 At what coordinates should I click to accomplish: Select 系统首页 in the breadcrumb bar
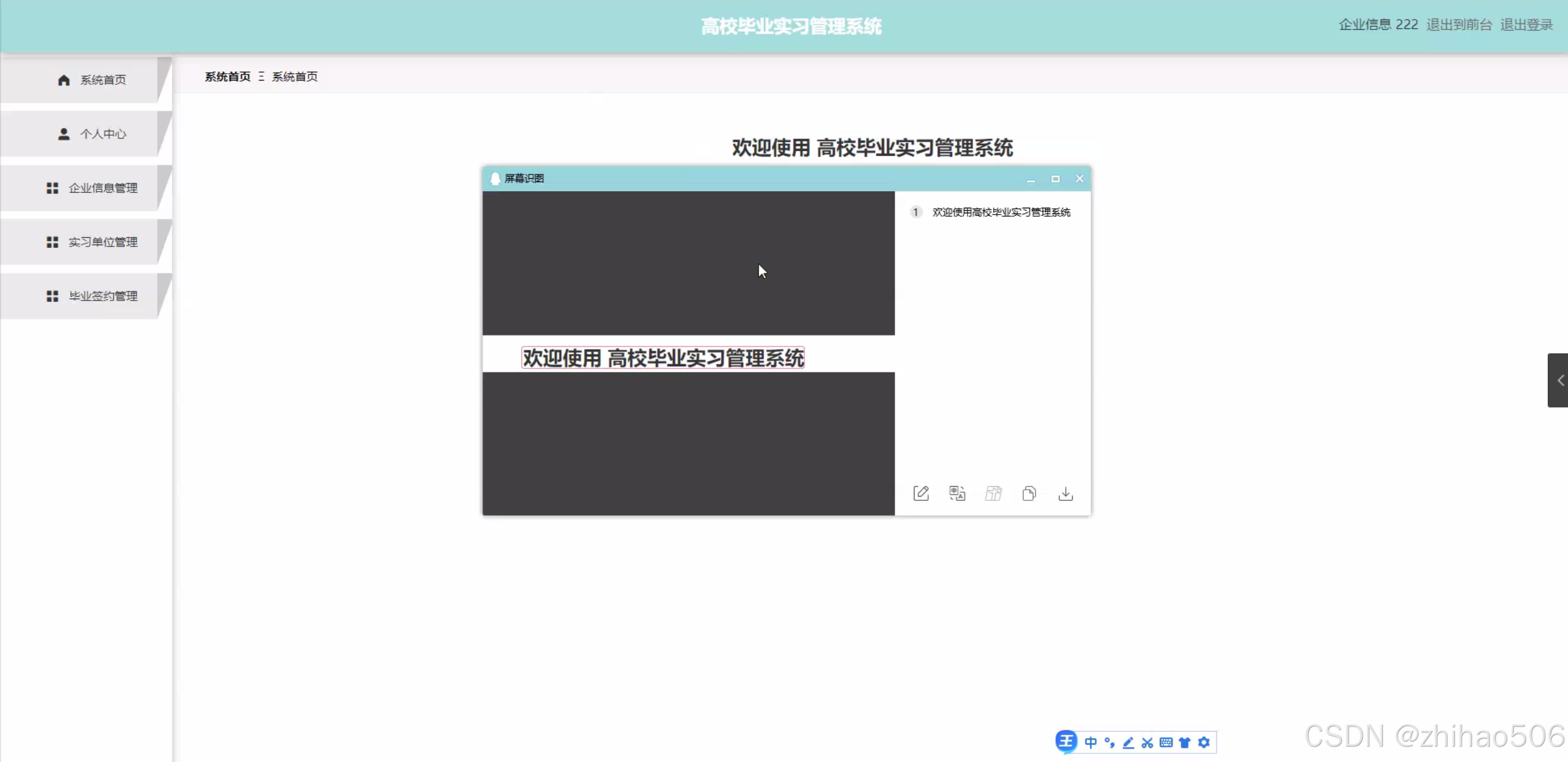(x=228, y=76)
